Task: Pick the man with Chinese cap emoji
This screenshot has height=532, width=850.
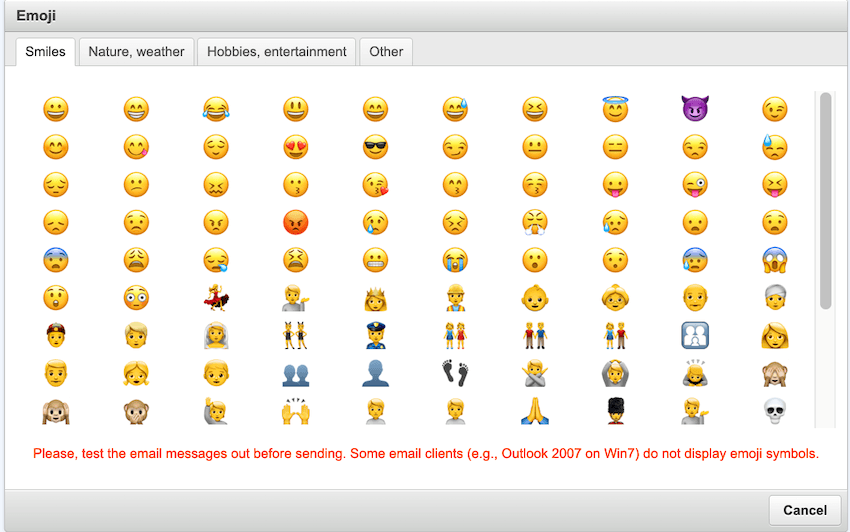Action: pyautogui.click(x=56, y=336)
